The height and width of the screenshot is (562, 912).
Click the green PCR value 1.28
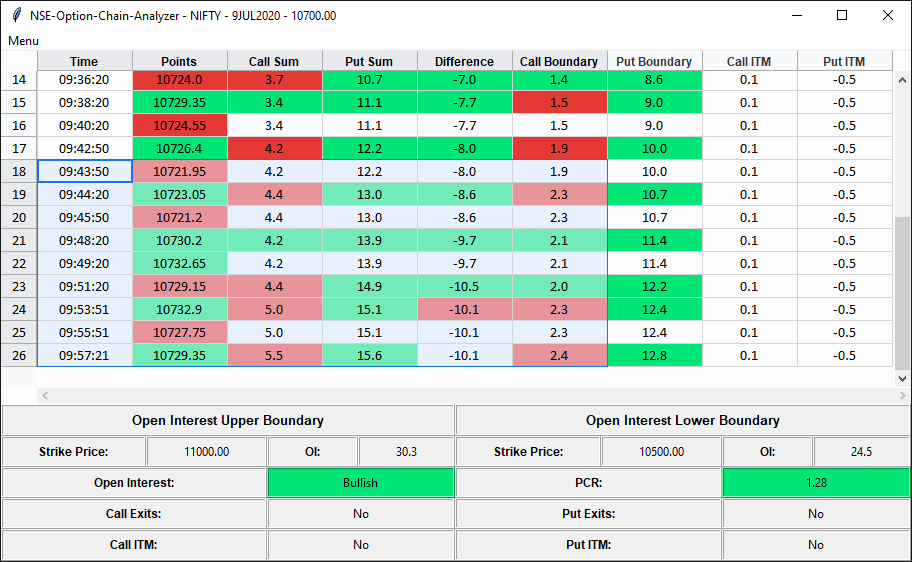pos(816,483)
